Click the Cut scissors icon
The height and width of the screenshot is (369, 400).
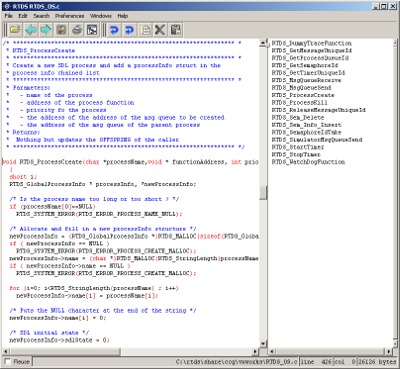[160, 30]
